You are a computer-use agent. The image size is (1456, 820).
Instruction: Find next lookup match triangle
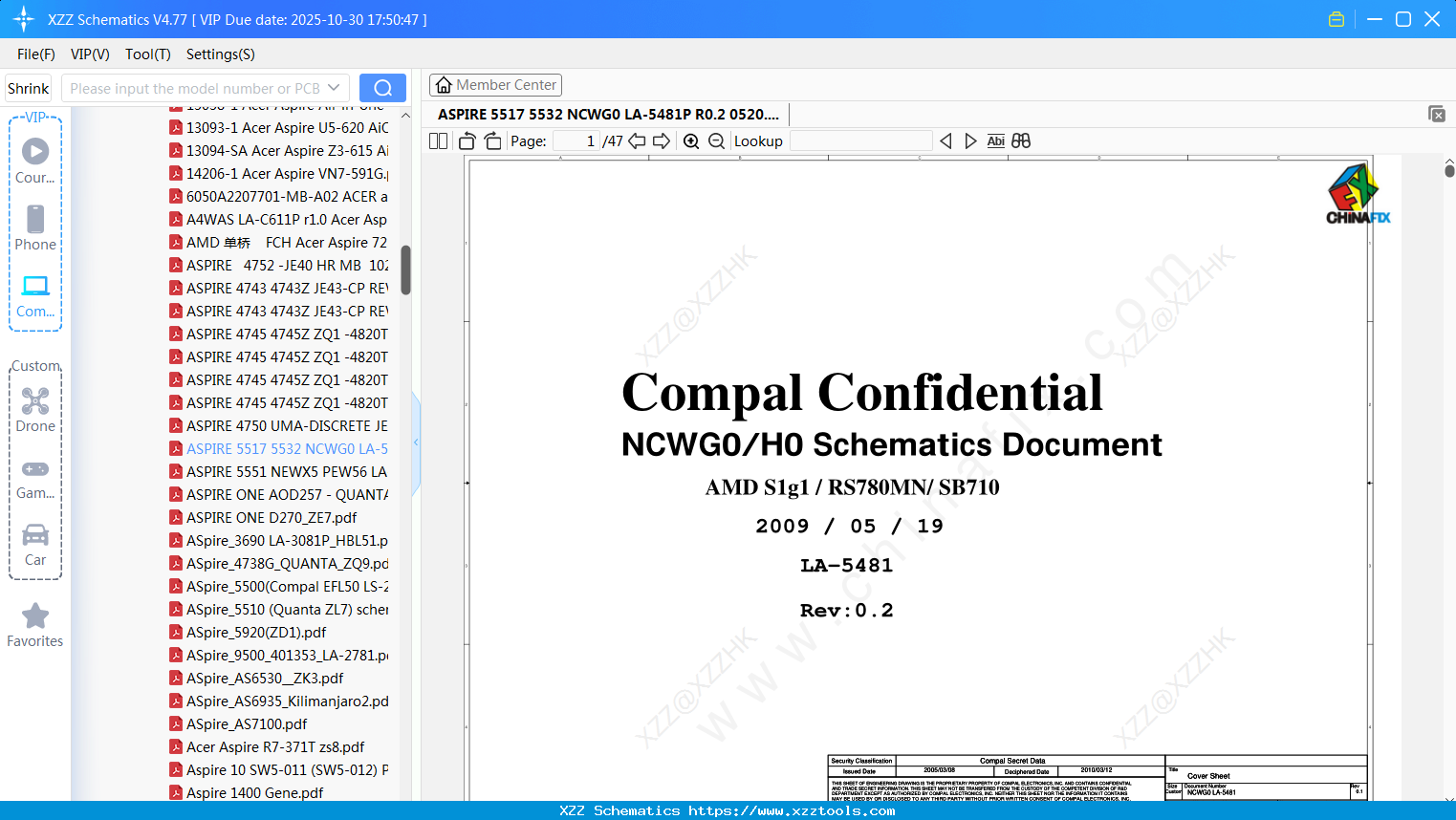tap(970, 141)
